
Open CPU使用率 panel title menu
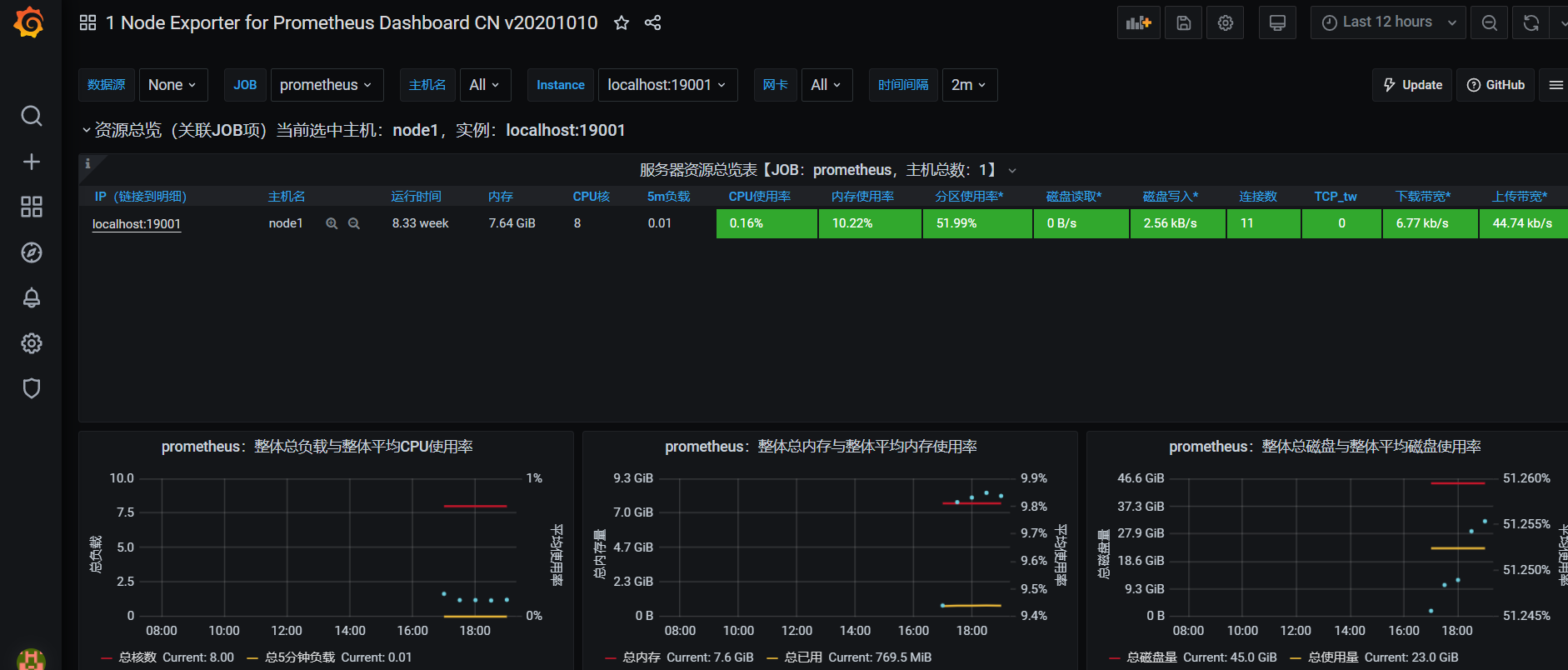(317, 447)
